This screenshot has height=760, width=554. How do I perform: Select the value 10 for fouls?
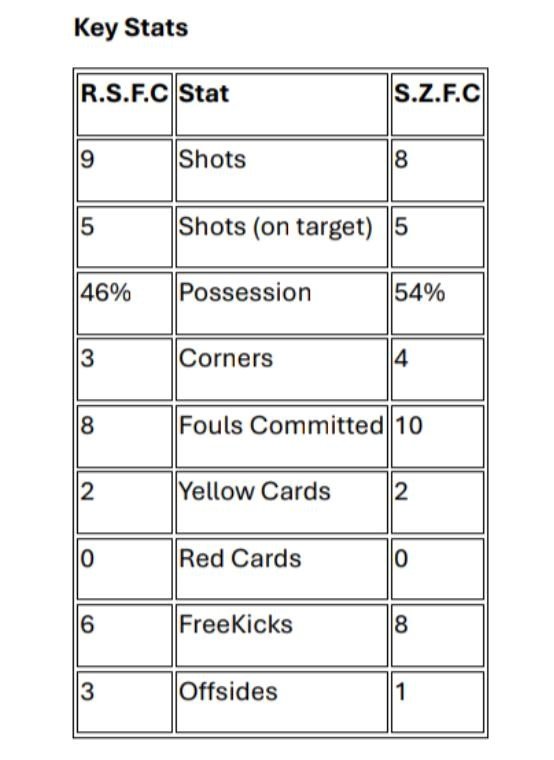tap(409, 425)
